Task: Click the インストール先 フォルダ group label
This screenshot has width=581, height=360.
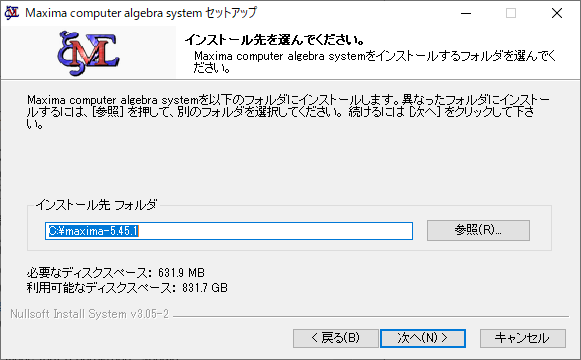Action: pyautogui.click(x=96, y=204)
